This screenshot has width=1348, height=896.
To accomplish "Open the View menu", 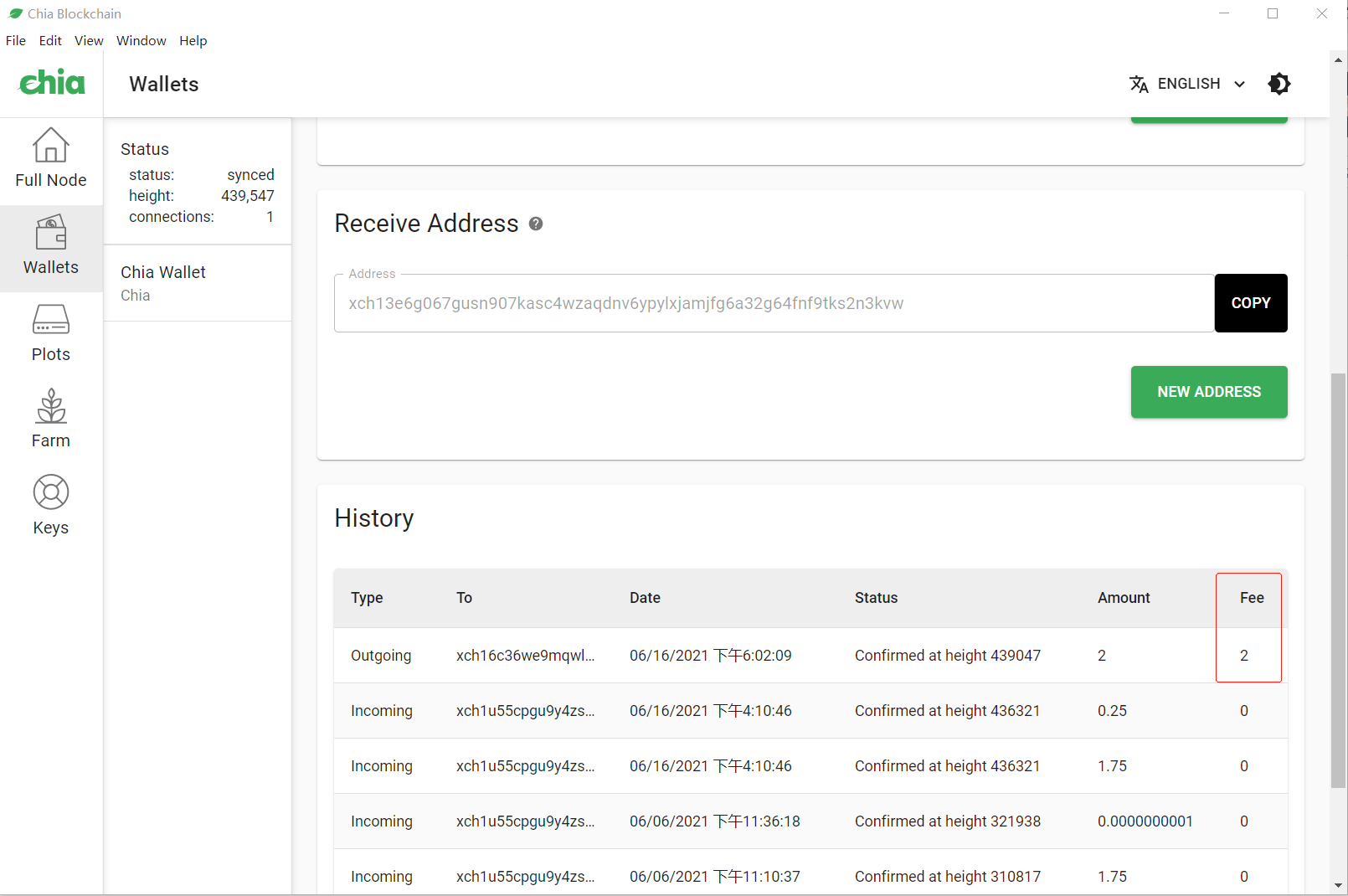I will tap(89, 40).
